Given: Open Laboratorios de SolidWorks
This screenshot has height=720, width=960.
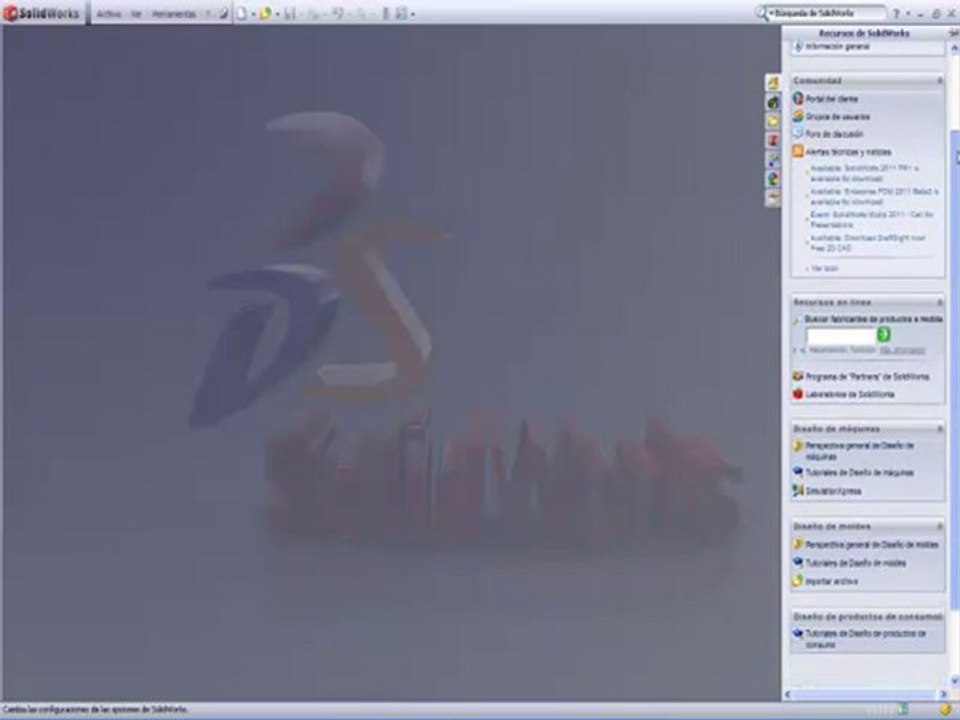Looking at the screenshot, I should coord(849,394).
